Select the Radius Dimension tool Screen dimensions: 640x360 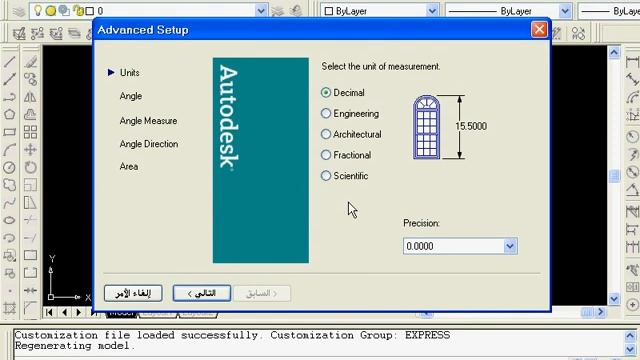pos(632,136)
